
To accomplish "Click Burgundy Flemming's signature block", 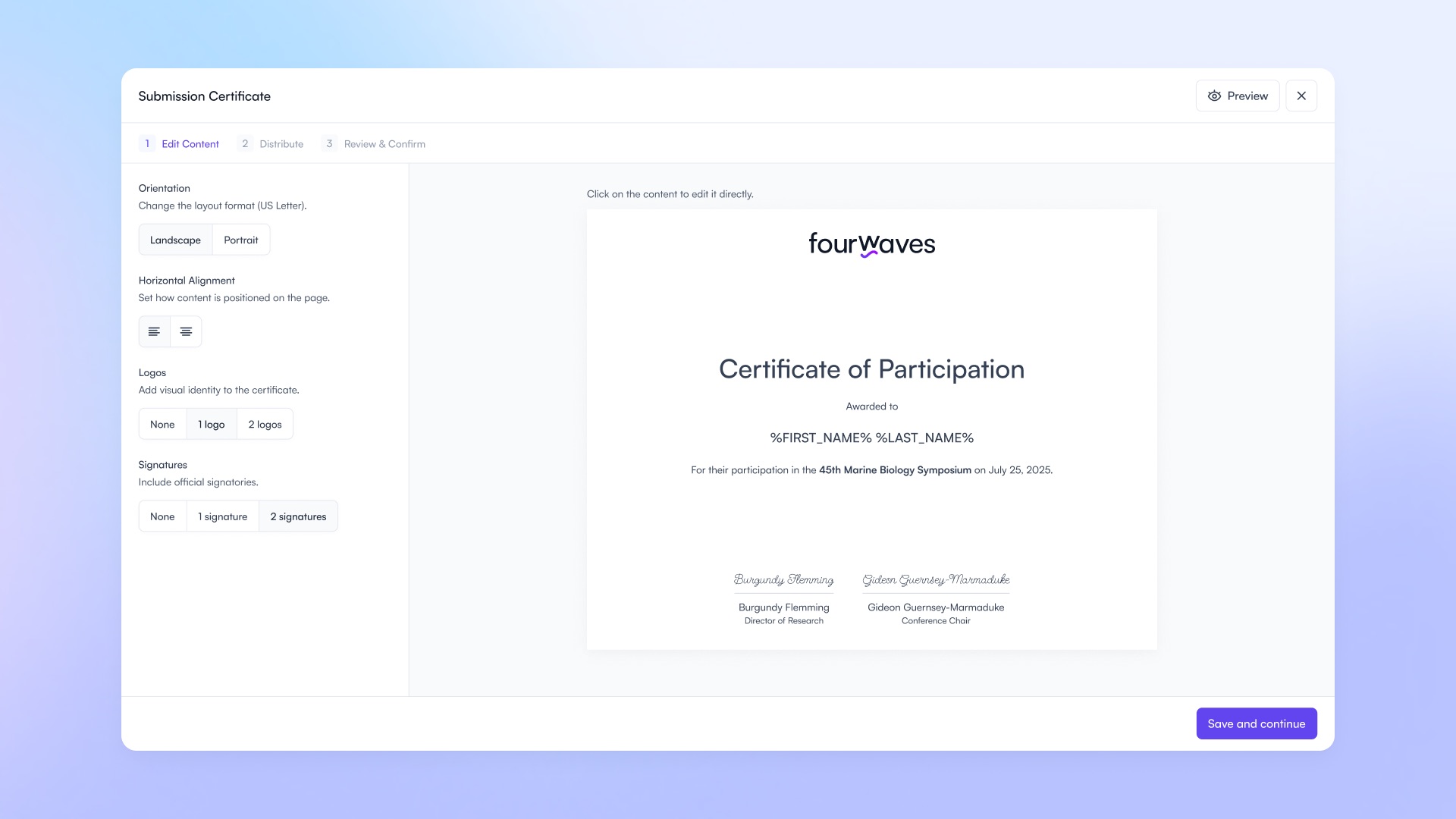I will [x=783, y=599].
